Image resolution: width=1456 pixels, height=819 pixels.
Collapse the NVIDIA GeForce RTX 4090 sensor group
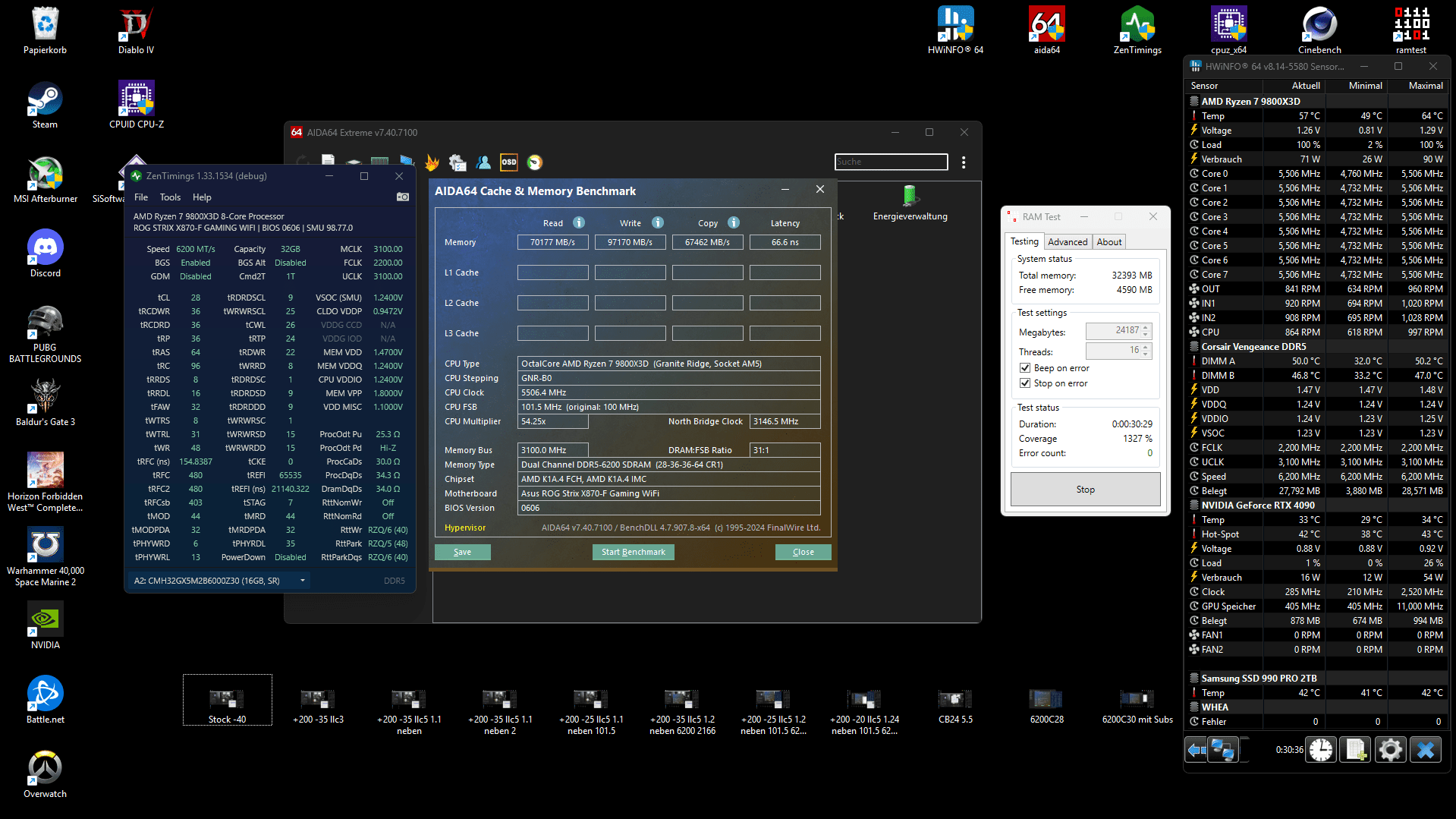click(x=1193, y=505)
